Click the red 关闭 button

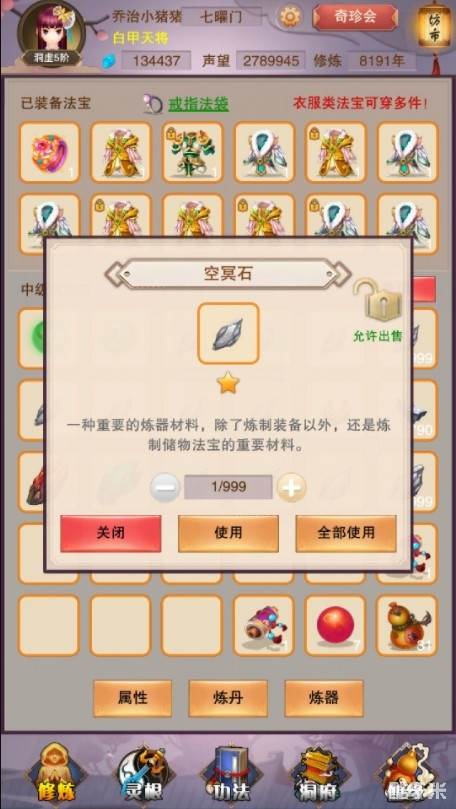[111, 533]
